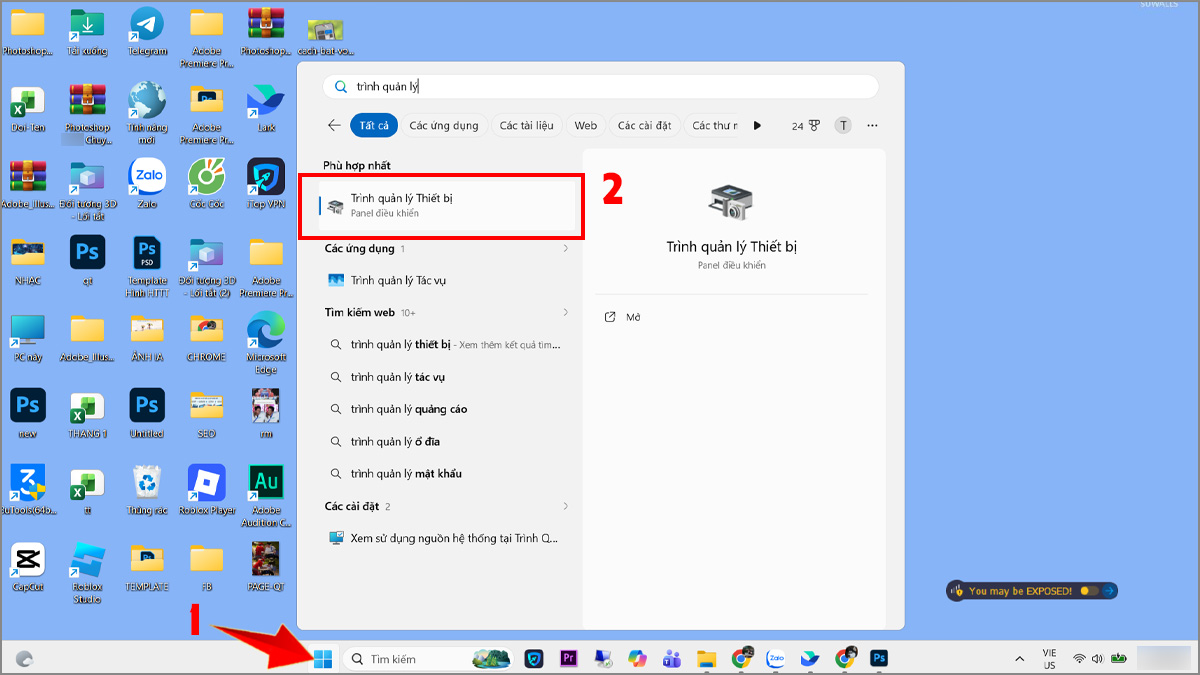Launch Microsoft Teams from the taskbar
This screenshot has width=1200, height=675.
[x=672, y=658]
